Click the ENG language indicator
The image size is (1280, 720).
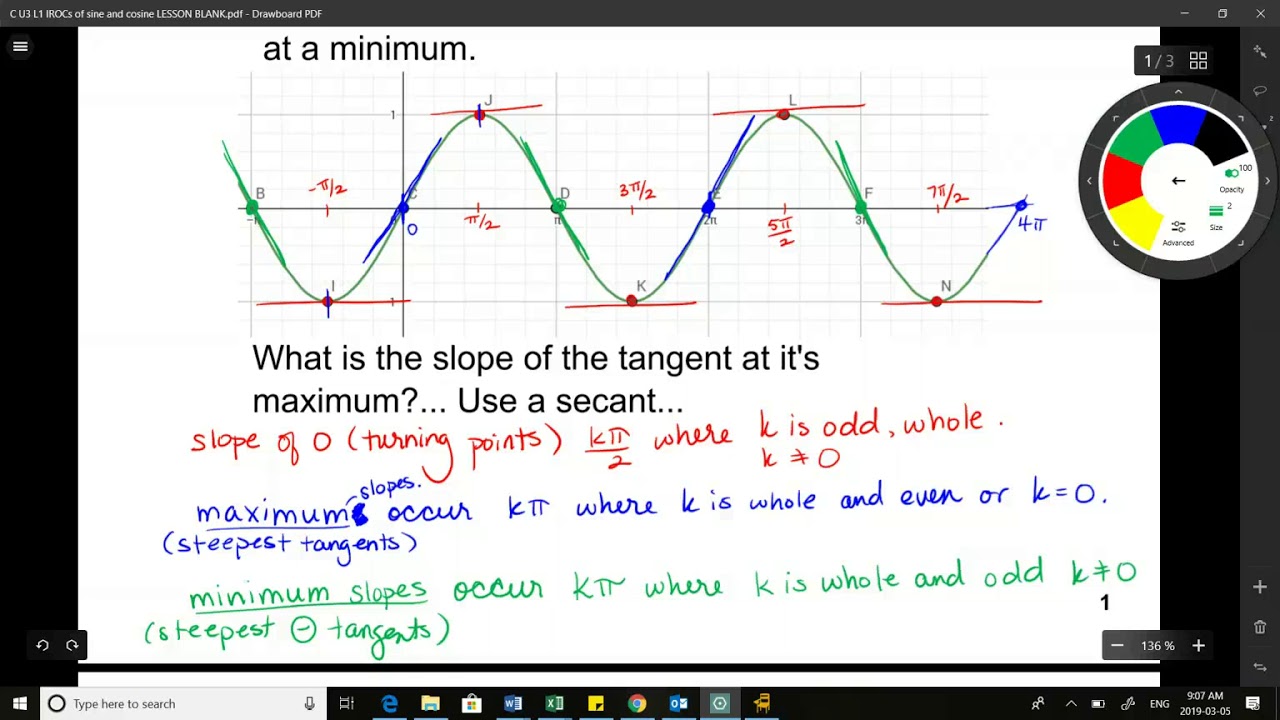pyautogui.click(x=1160, y=703)
